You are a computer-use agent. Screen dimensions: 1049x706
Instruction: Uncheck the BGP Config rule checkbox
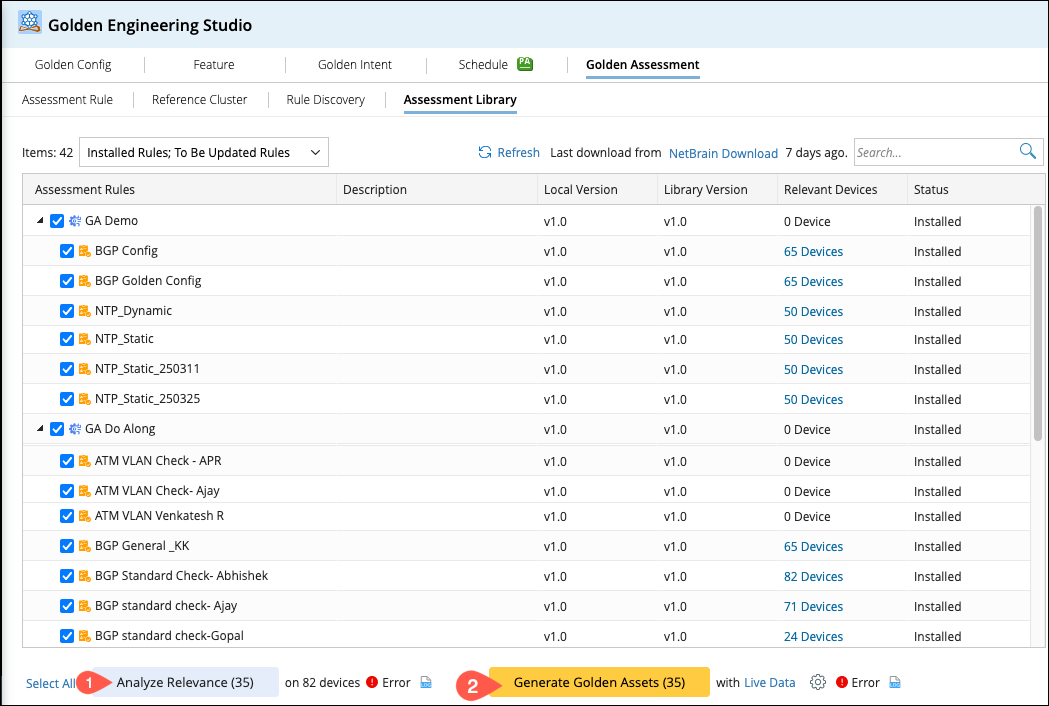click(x=67, y=251)
